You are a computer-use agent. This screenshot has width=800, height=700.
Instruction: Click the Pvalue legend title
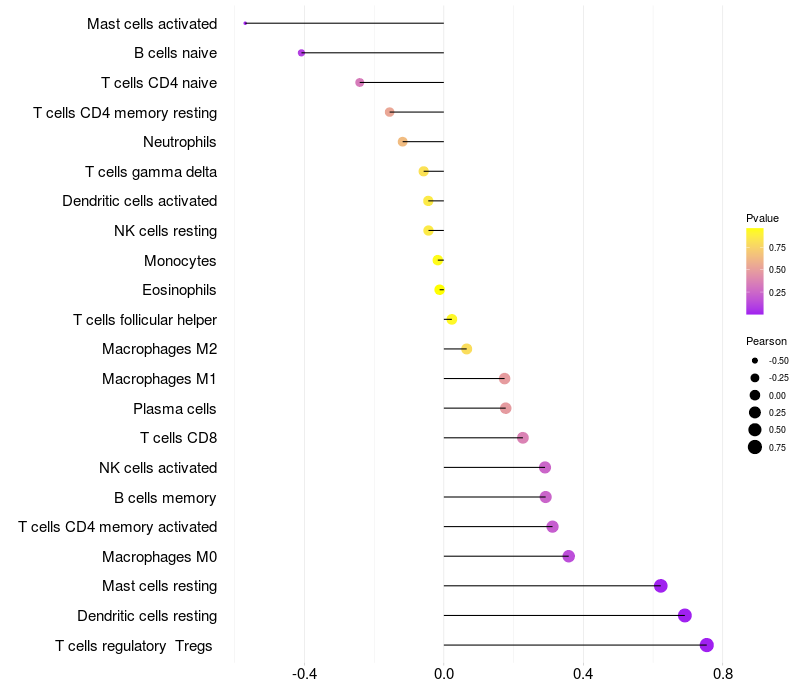[x=762, y=218]
